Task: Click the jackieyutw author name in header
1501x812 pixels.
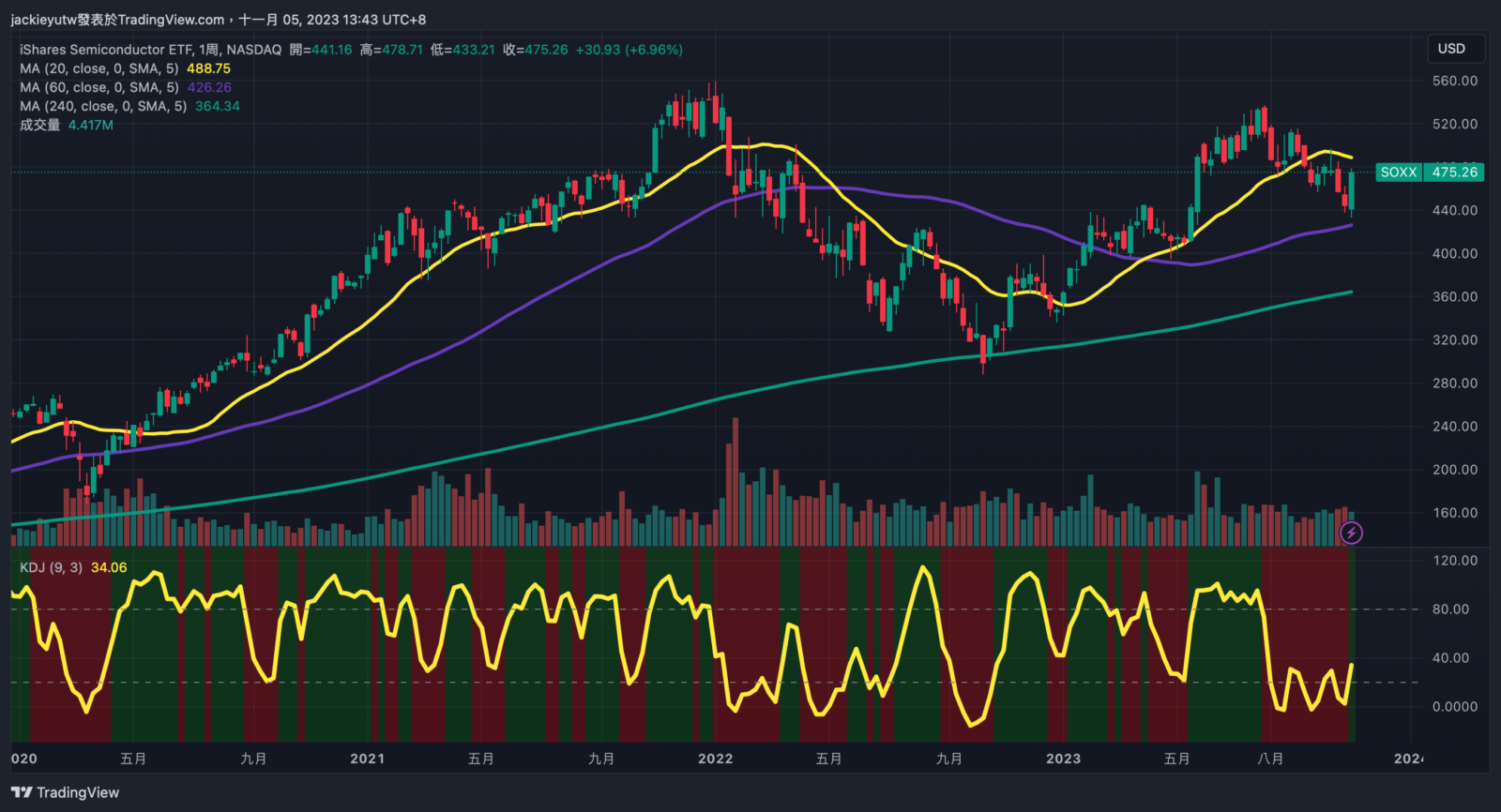Action: click(43, 20)
